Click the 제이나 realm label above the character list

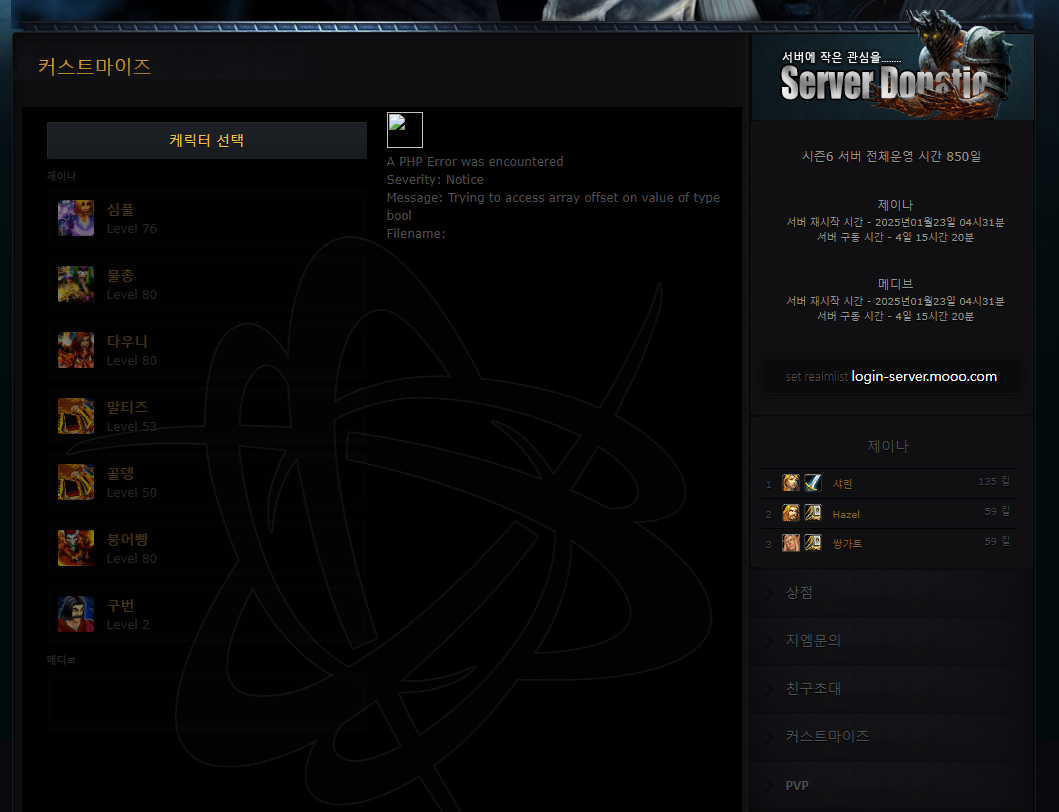[61, 176]
